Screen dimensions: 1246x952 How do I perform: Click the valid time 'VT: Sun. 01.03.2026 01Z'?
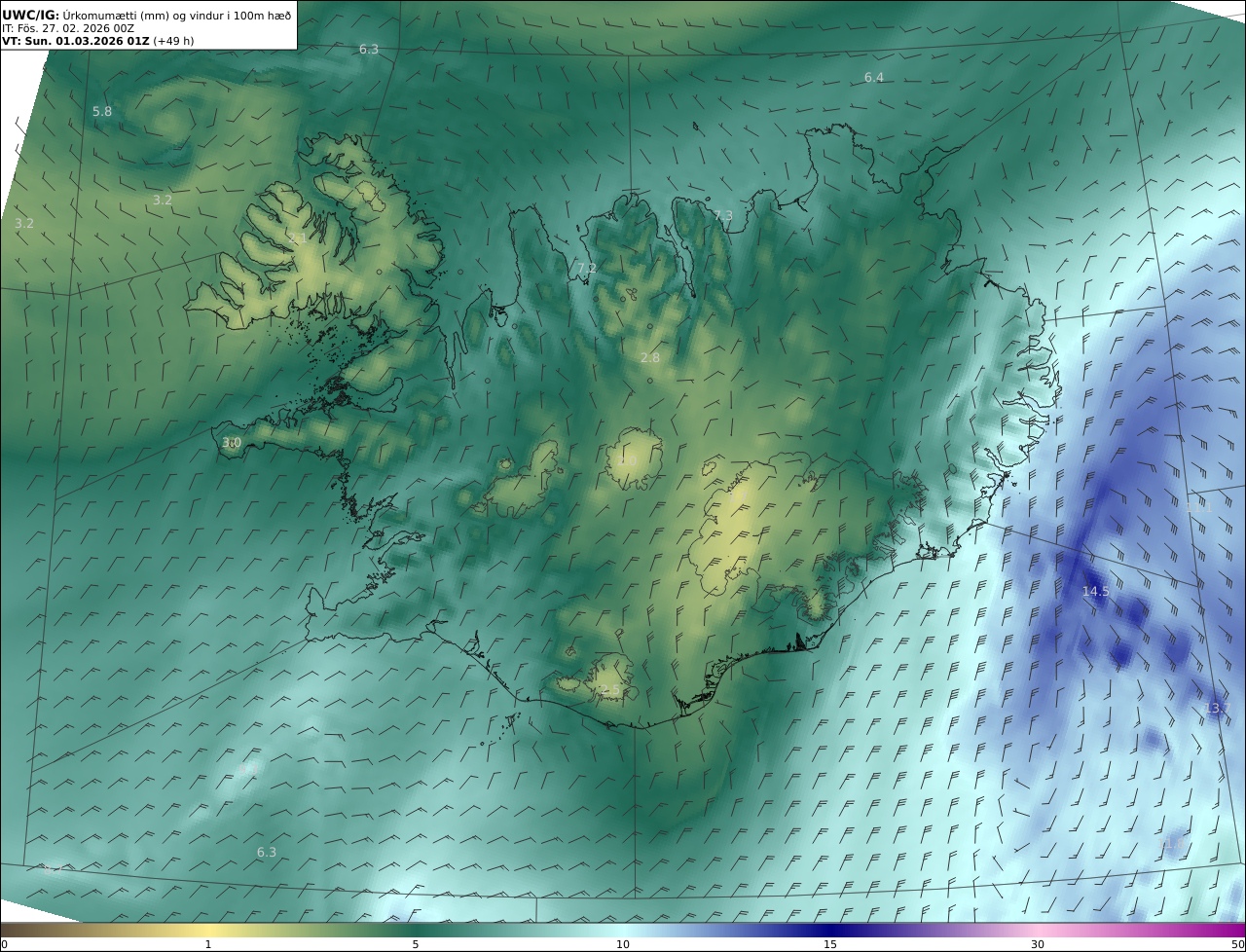click(75, 42)
